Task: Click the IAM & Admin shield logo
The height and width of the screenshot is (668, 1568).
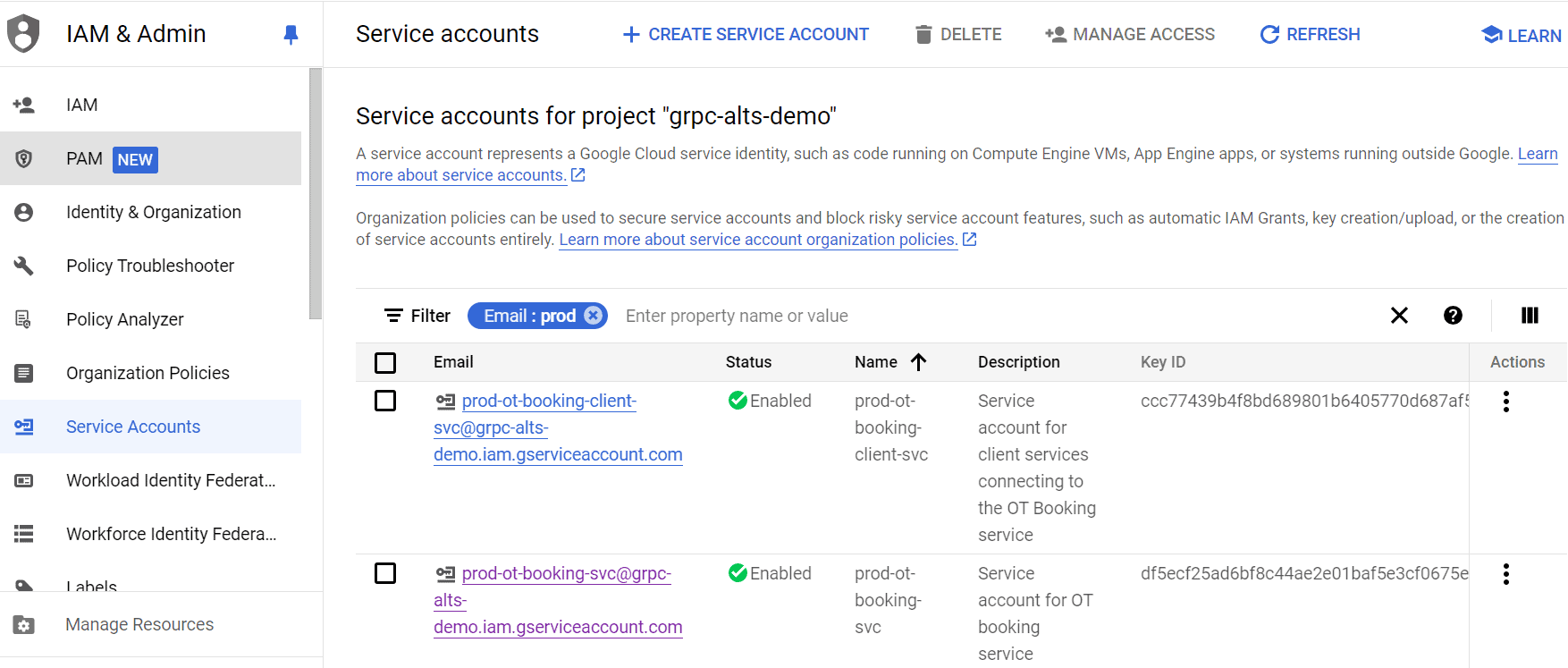Action: (23, 34)
